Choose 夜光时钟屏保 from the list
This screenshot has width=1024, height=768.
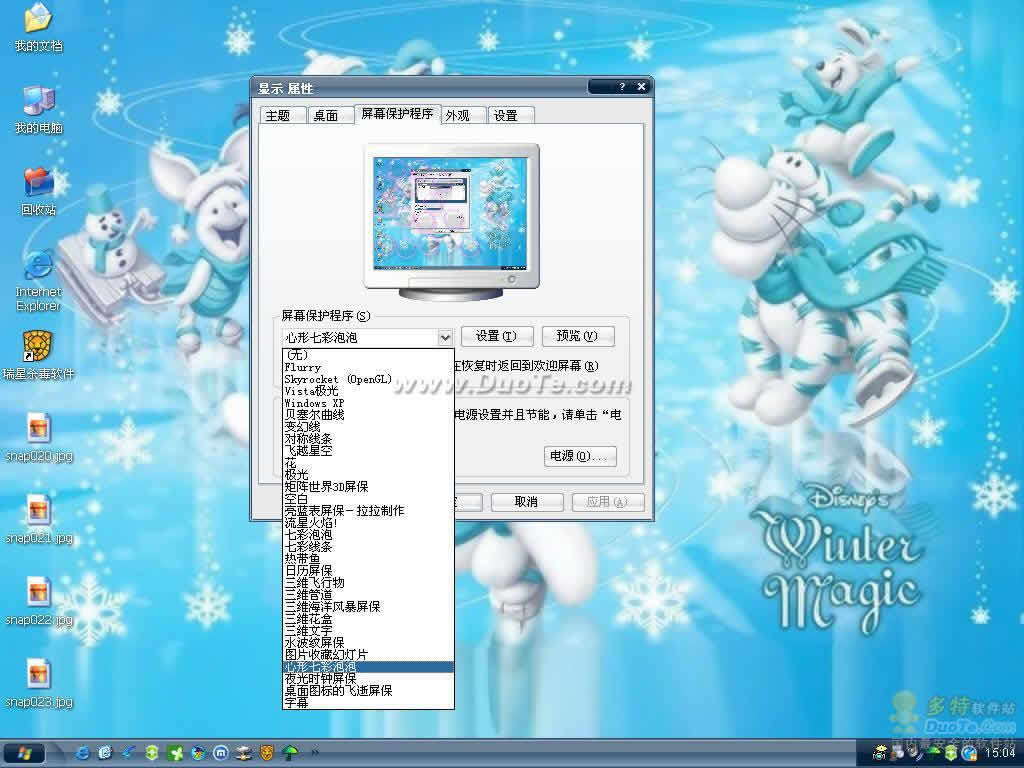[x=320, y=679]
